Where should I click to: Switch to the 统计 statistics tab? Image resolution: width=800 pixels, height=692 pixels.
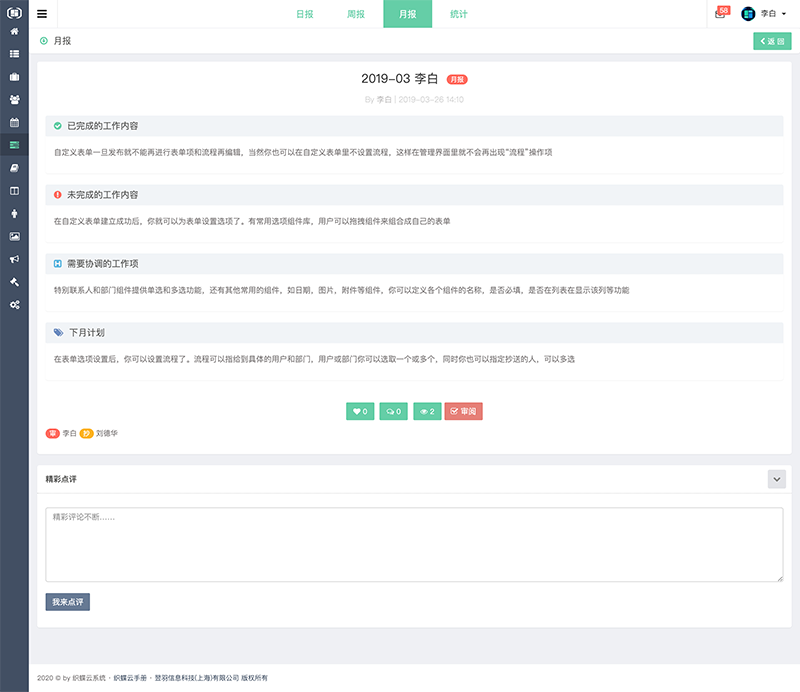458,14
